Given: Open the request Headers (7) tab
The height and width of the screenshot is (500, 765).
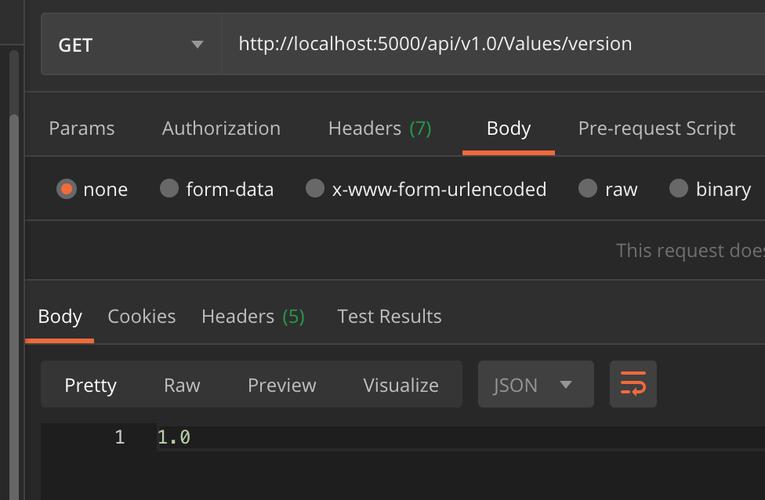Looking at the screenshot, I should (380, 128).
